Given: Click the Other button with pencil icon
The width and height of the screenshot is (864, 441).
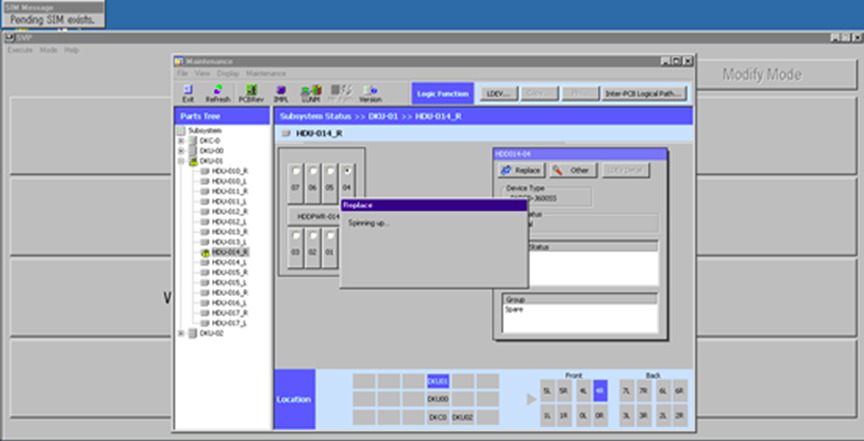Looking at the screenshot, I should pos(571,171).
